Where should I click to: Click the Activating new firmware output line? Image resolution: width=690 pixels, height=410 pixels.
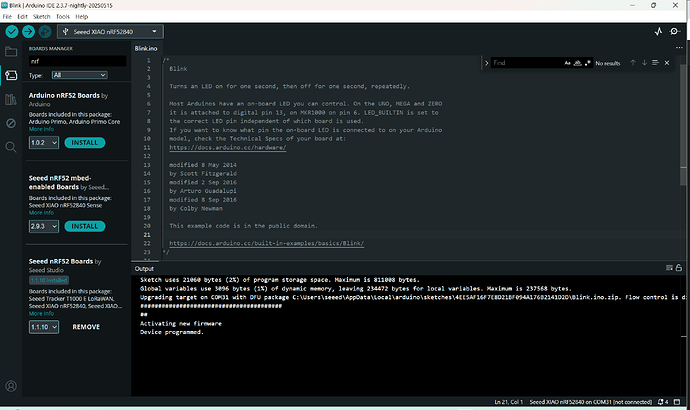point(181,323)
